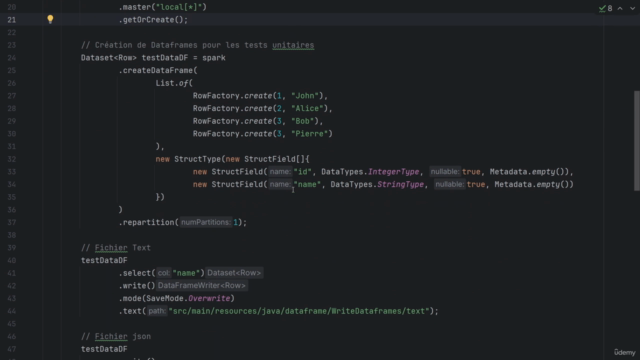The width and height of the screenshot is (640, 360).
Task: Go to previous highlighted problem arrow
Action: coord(620,8)
